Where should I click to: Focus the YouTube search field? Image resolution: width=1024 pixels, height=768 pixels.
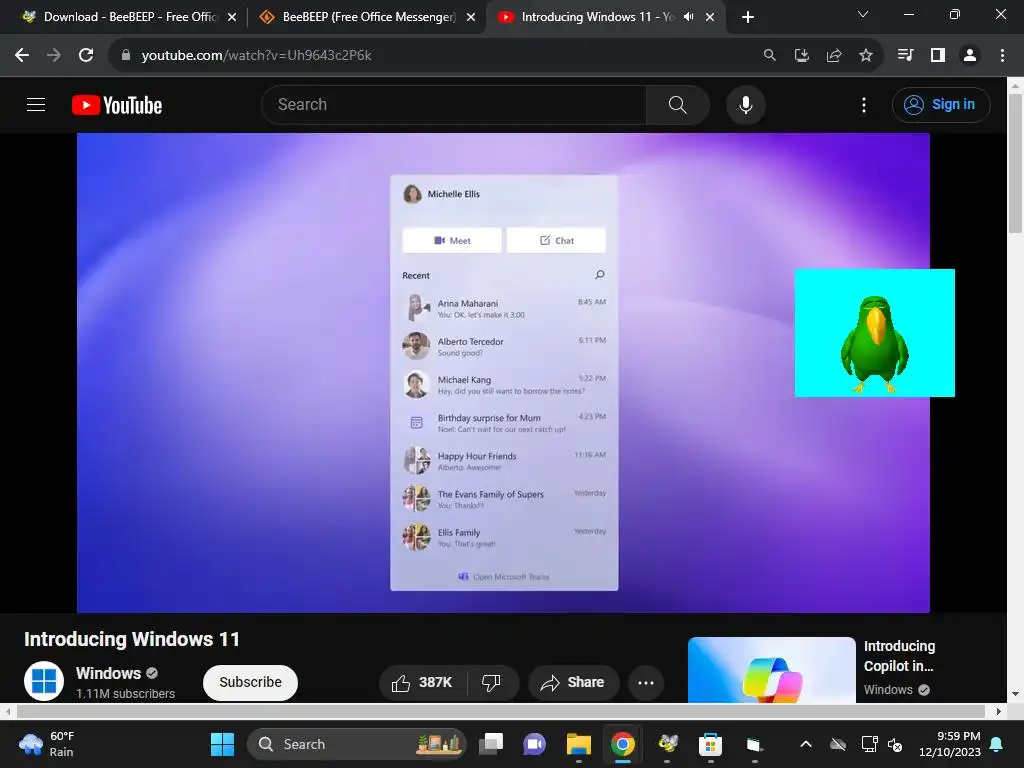[x=454, y=104]
